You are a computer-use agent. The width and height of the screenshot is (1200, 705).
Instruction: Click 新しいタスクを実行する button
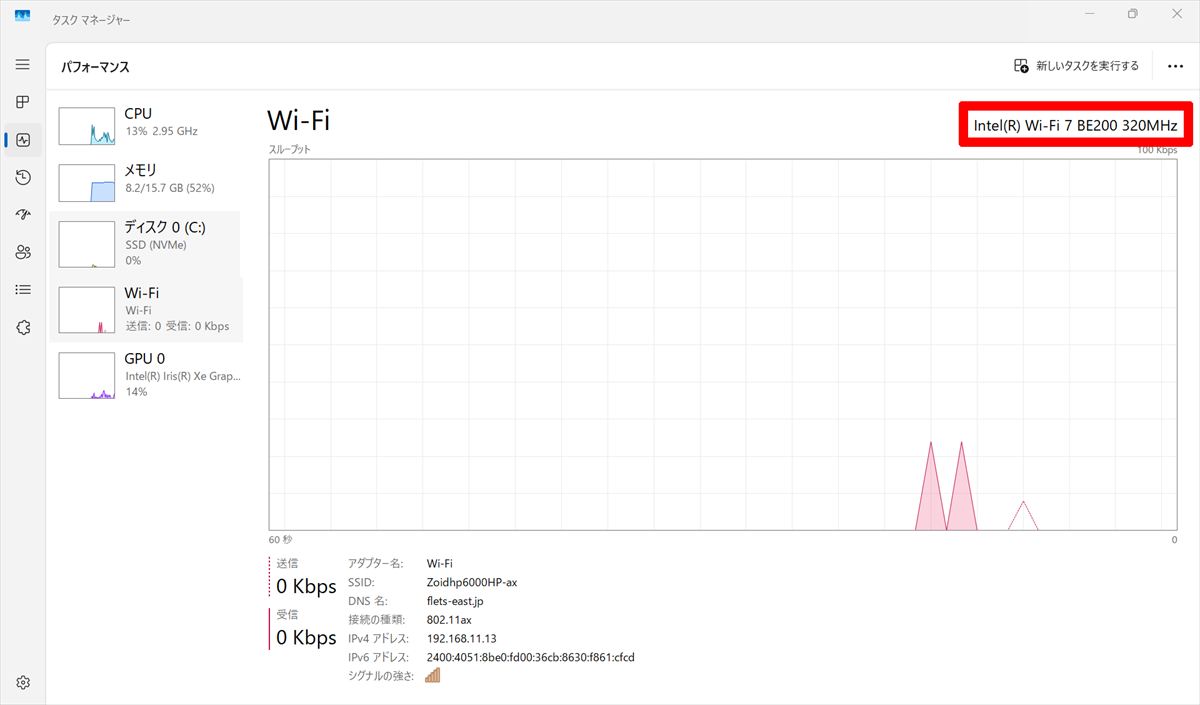click(1076, 66)
